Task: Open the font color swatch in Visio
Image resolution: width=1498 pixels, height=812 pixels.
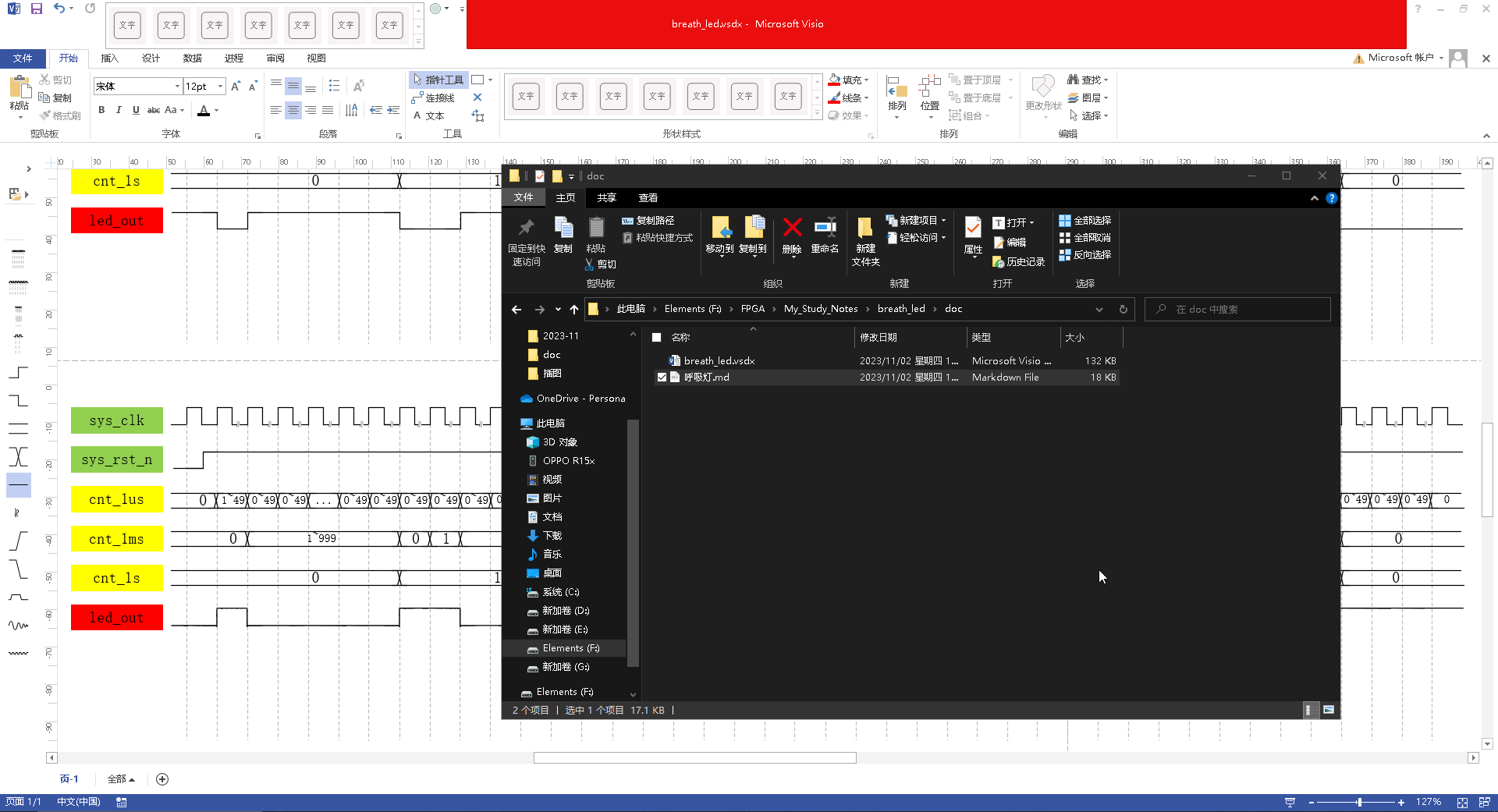Action: [204, 110]
